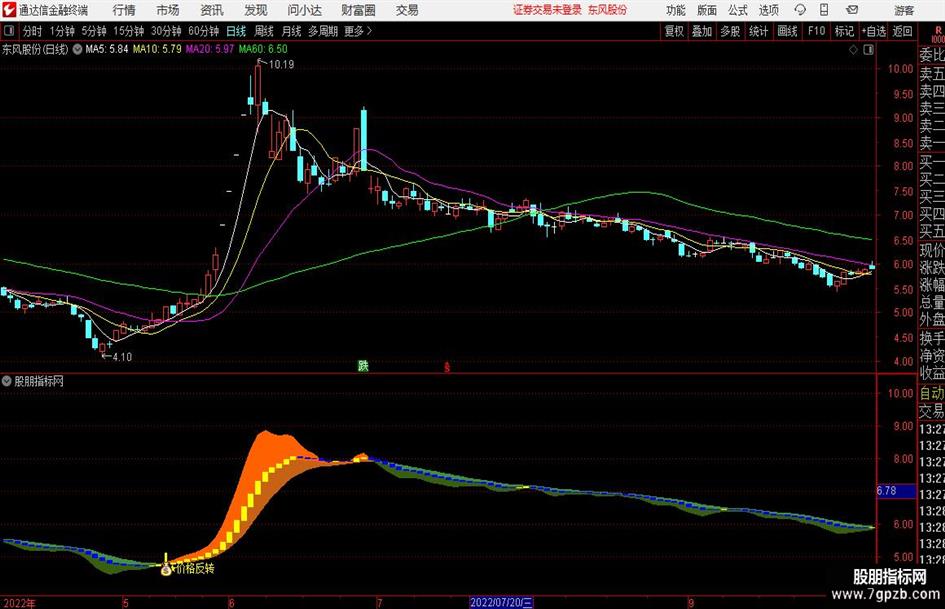
Task: Click the 叠加 overlay button
Action: click(x=702, y=31)
